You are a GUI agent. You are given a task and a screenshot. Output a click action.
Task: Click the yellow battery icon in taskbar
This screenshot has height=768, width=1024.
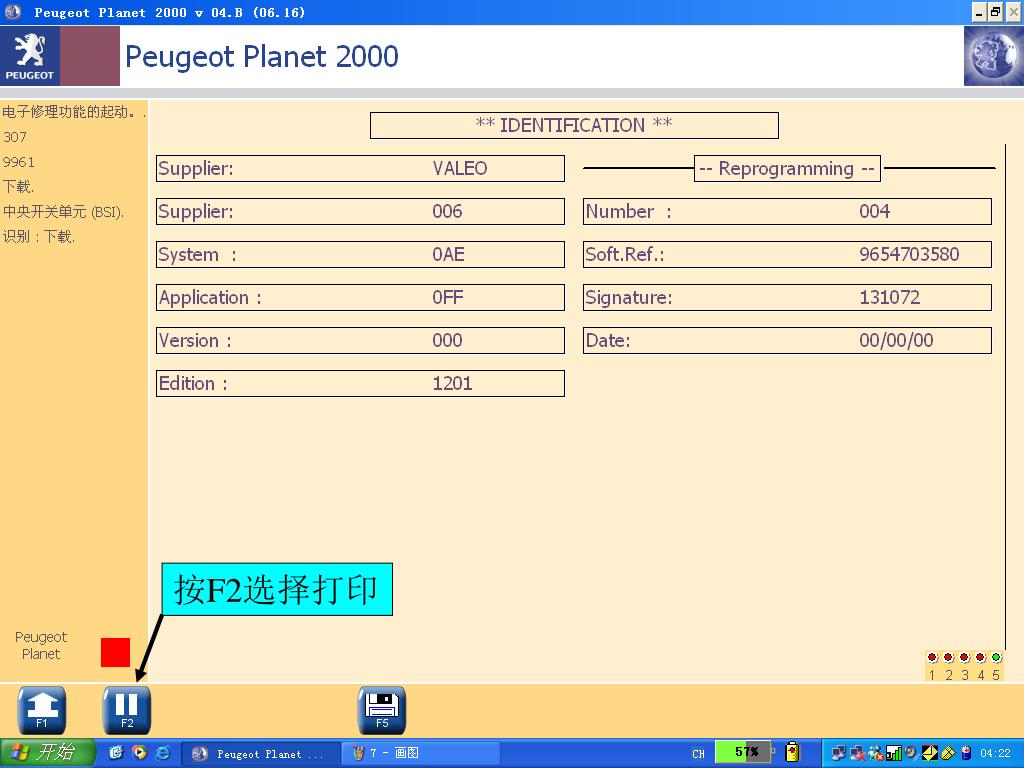coord(792,752)
